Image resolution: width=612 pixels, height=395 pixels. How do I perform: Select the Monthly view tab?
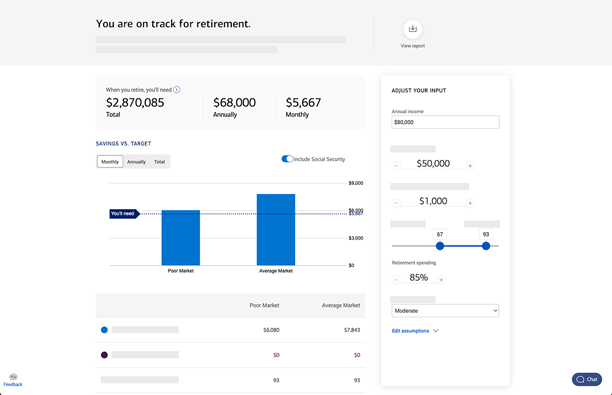(x=110, y=162)
